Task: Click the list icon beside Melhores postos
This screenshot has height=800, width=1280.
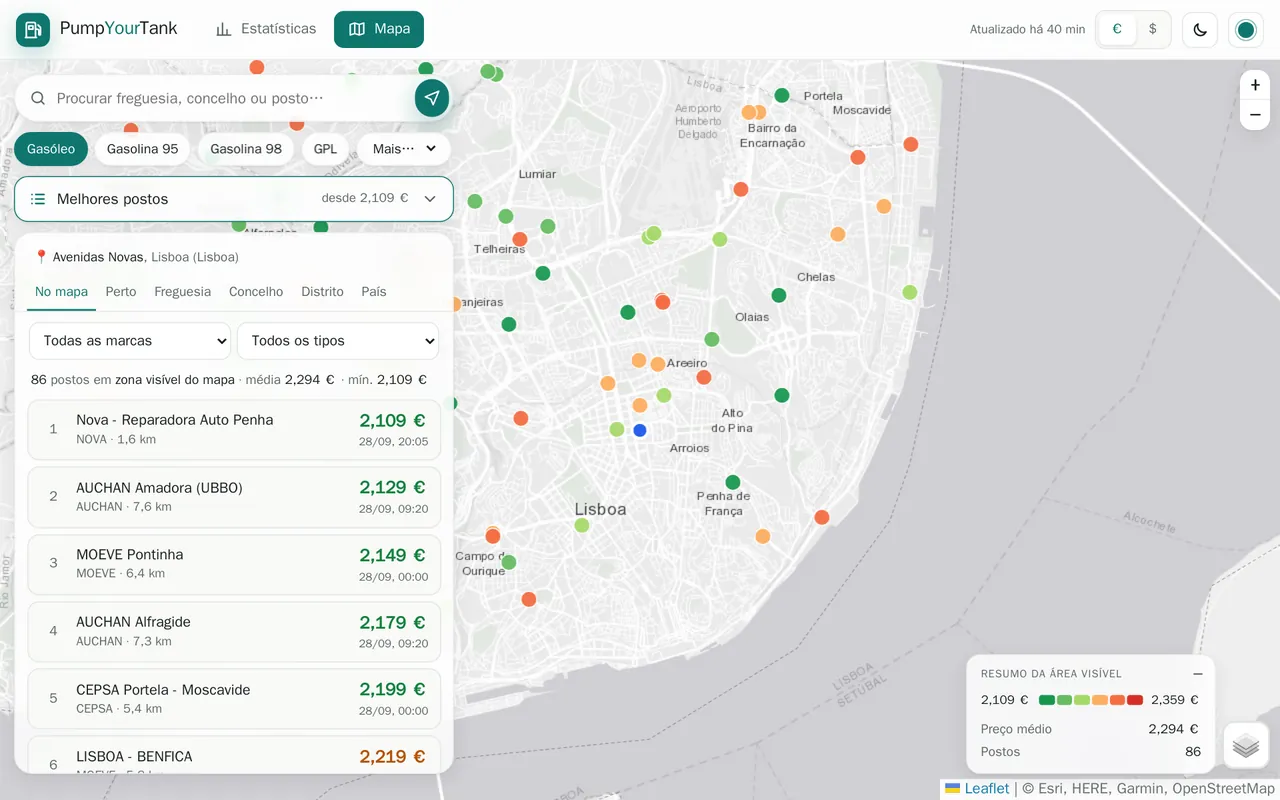Action: coord(38,199)
